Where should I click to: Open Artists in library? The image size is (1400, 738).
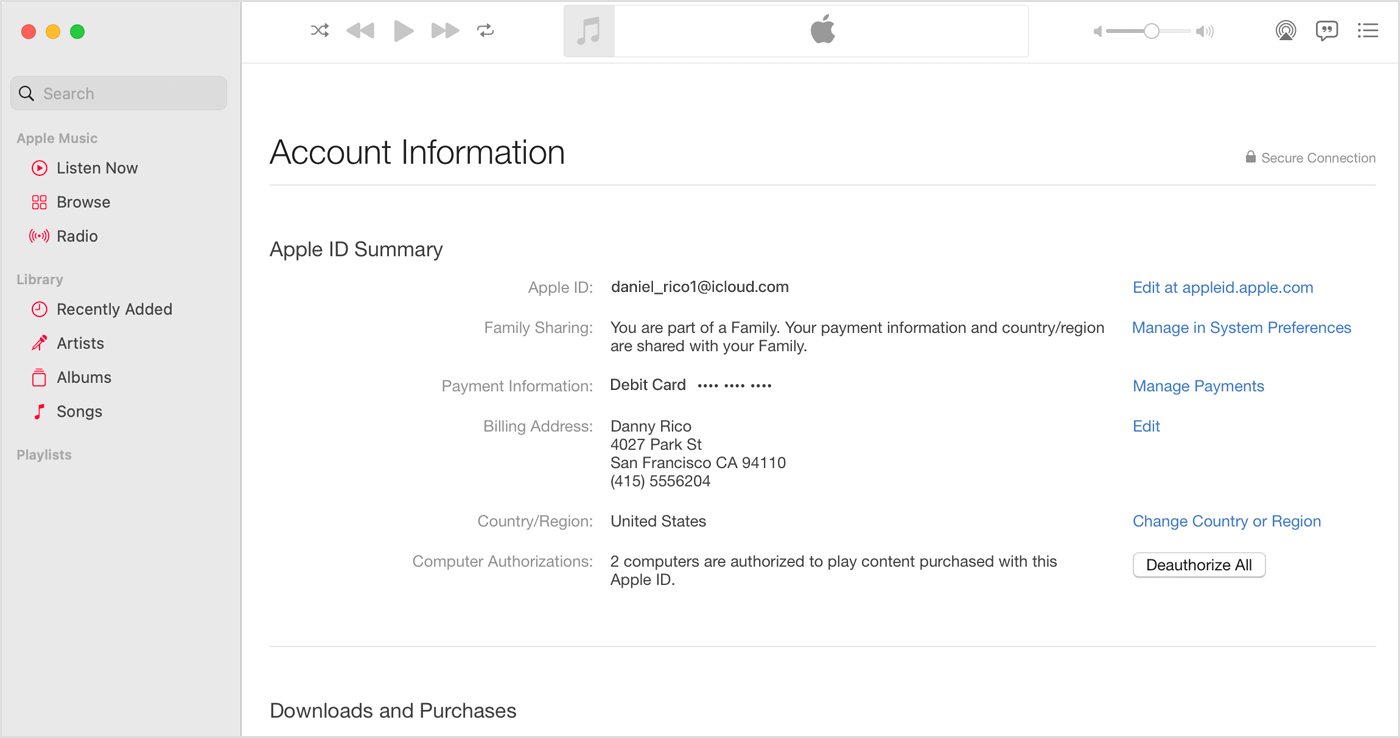[80, 343]
